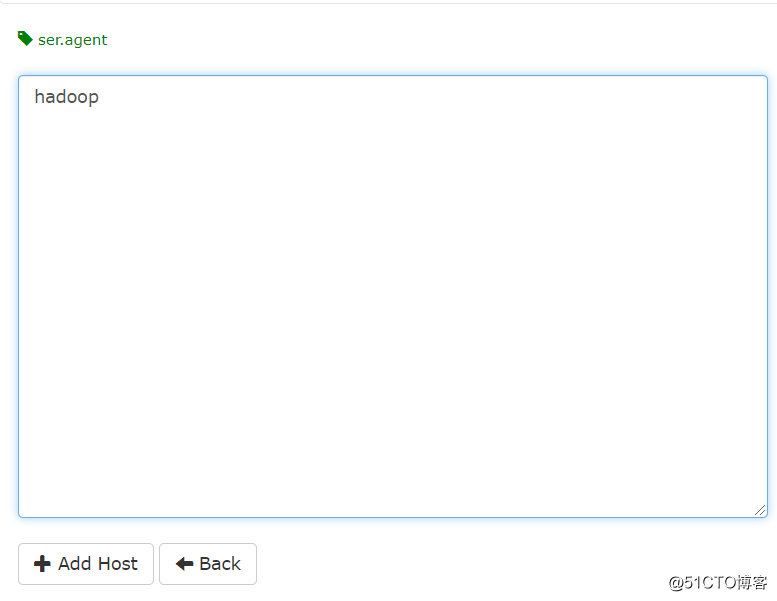Click the Add Host button
This screenshot has width=777, height=601.
tap(86, 564)
